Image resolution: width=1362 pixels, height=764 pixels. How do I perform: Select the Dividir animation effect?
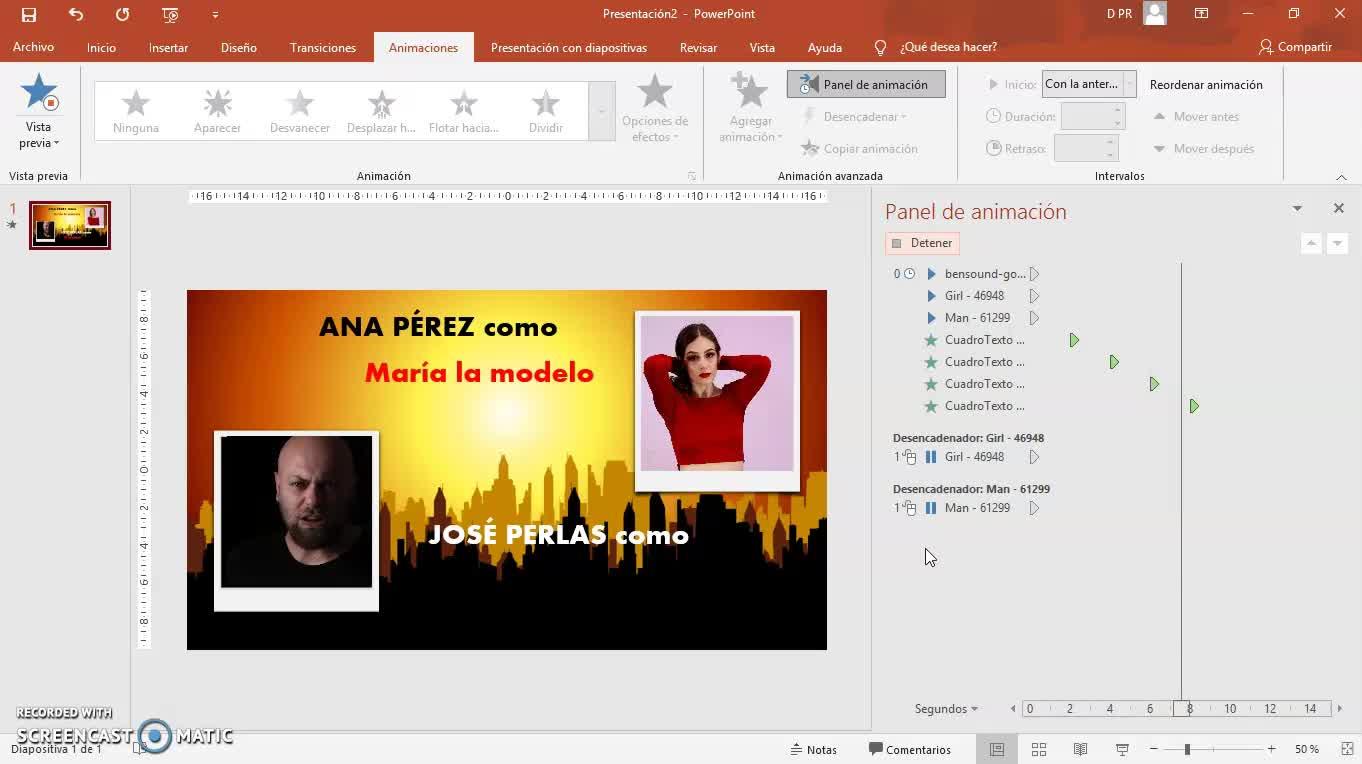tap(545, 110)
